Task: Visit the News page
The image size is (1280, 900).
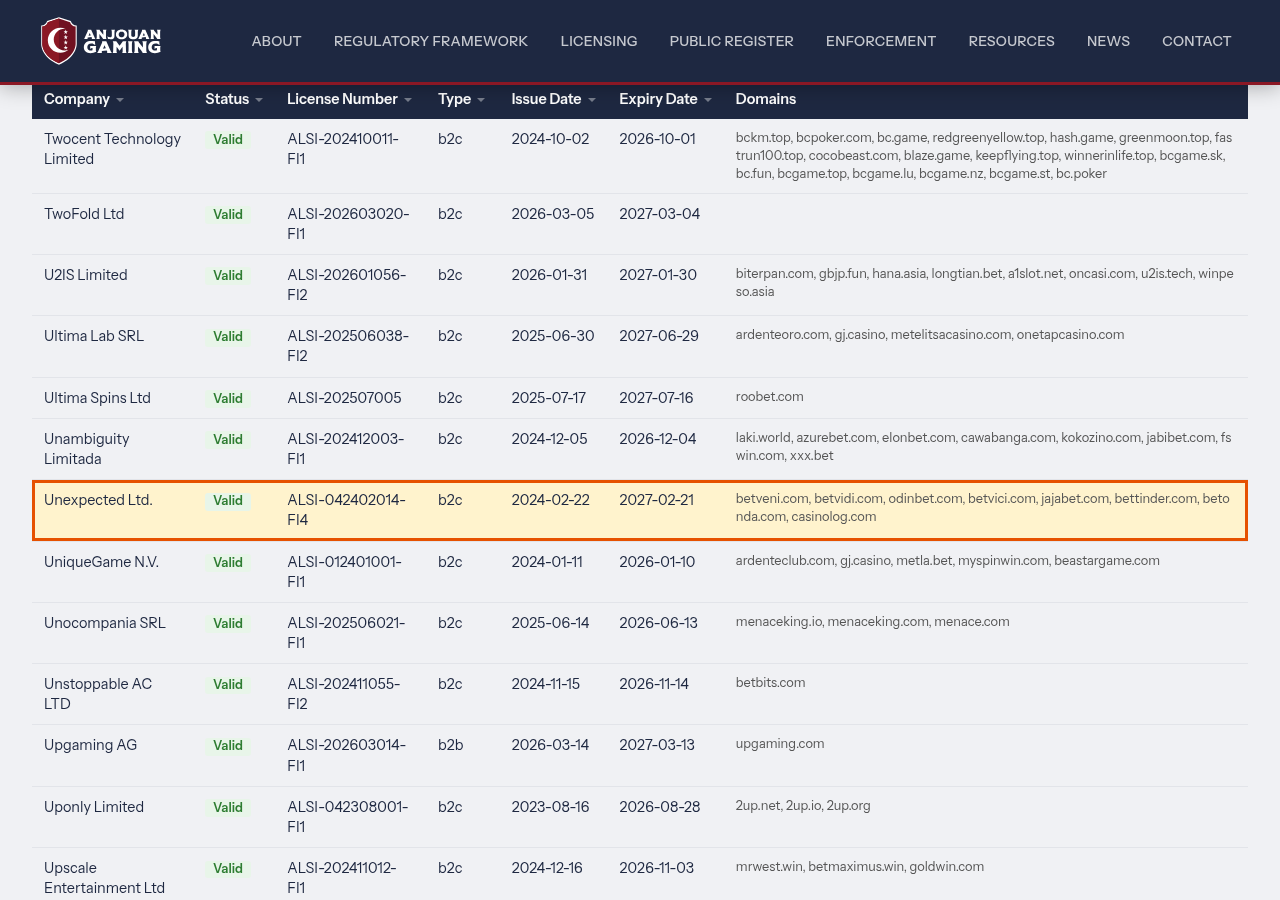Action: click(1108, 41)
